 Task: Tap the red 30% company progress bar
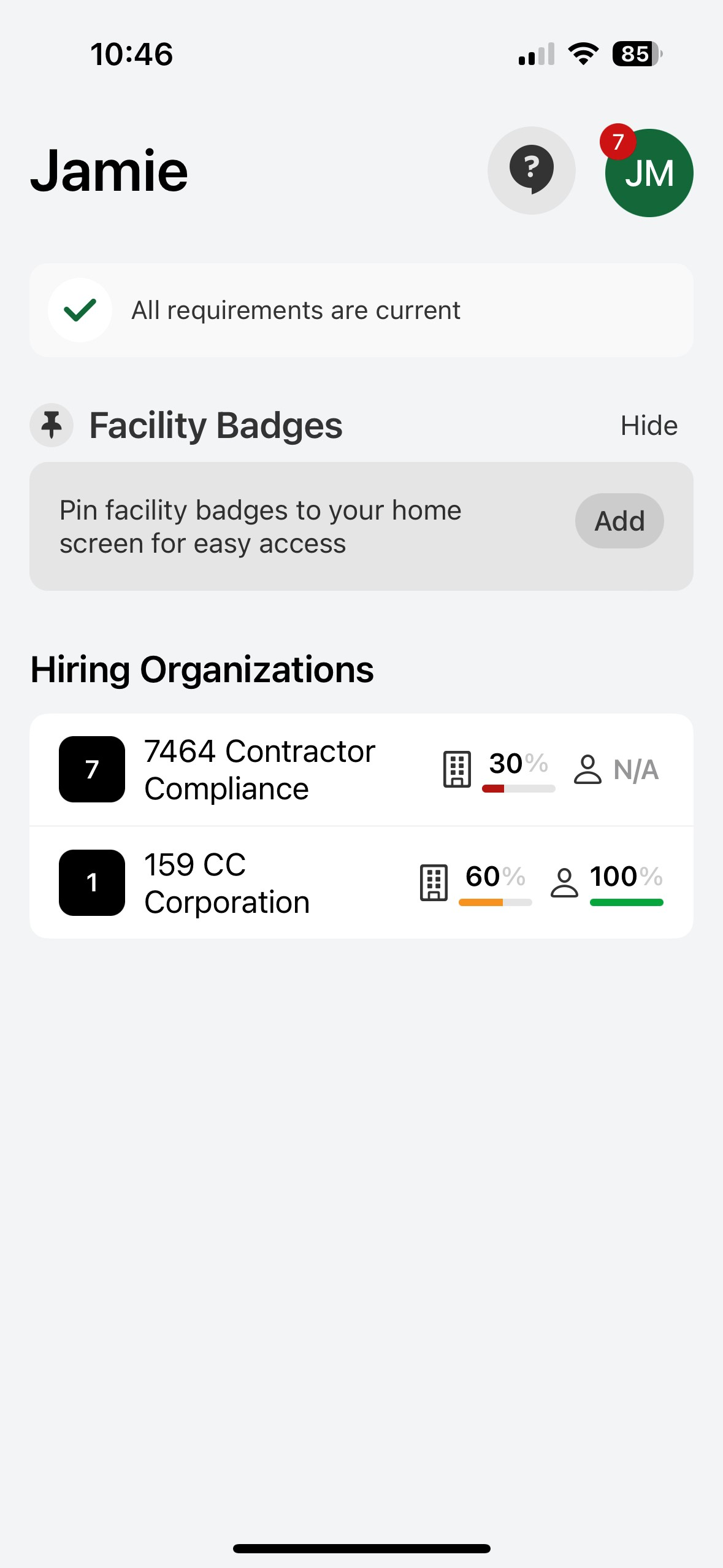[518, 788]
